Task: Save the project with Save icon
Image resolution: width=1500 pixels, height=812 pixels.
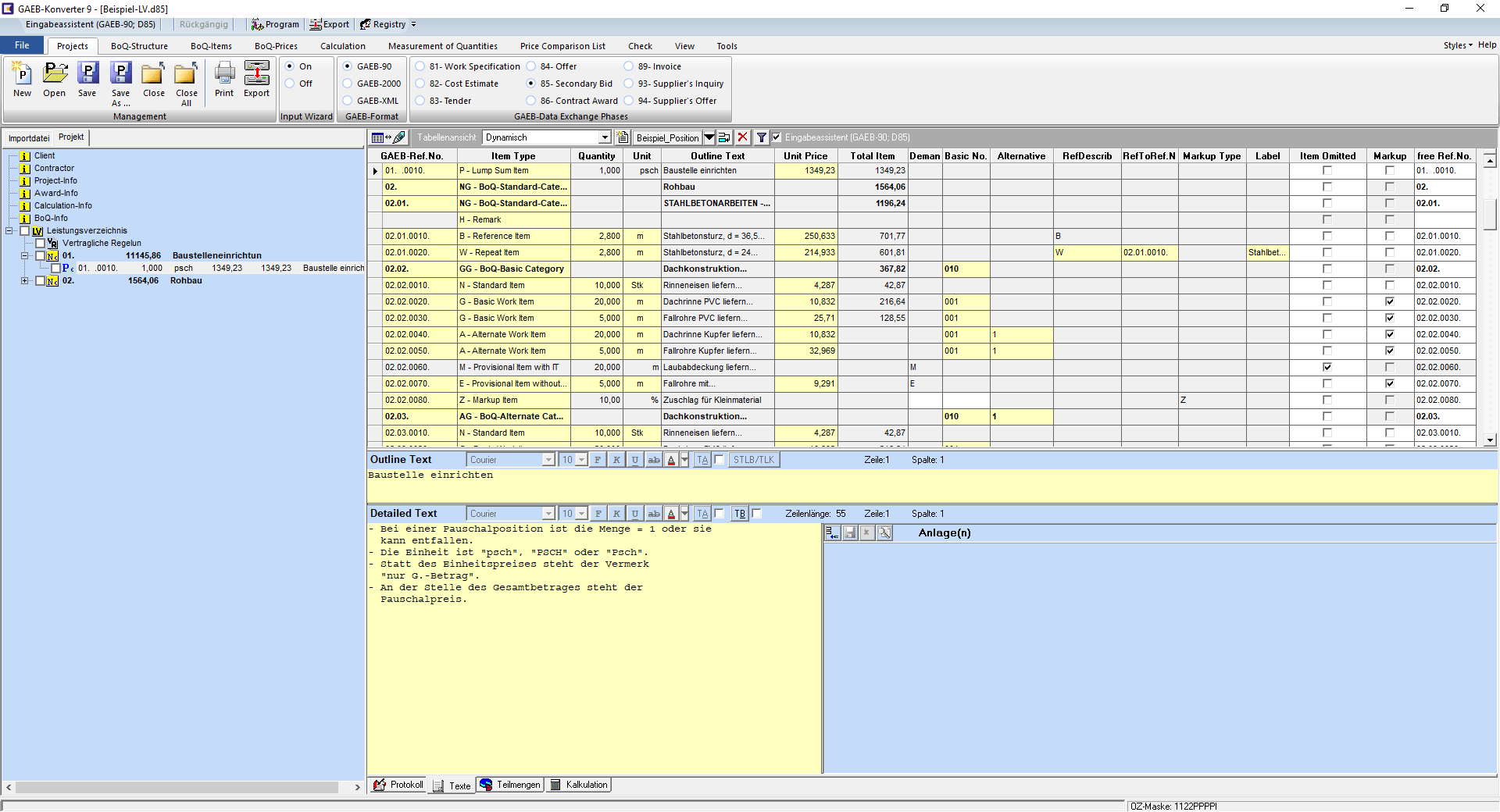Action: pos(87,80)
